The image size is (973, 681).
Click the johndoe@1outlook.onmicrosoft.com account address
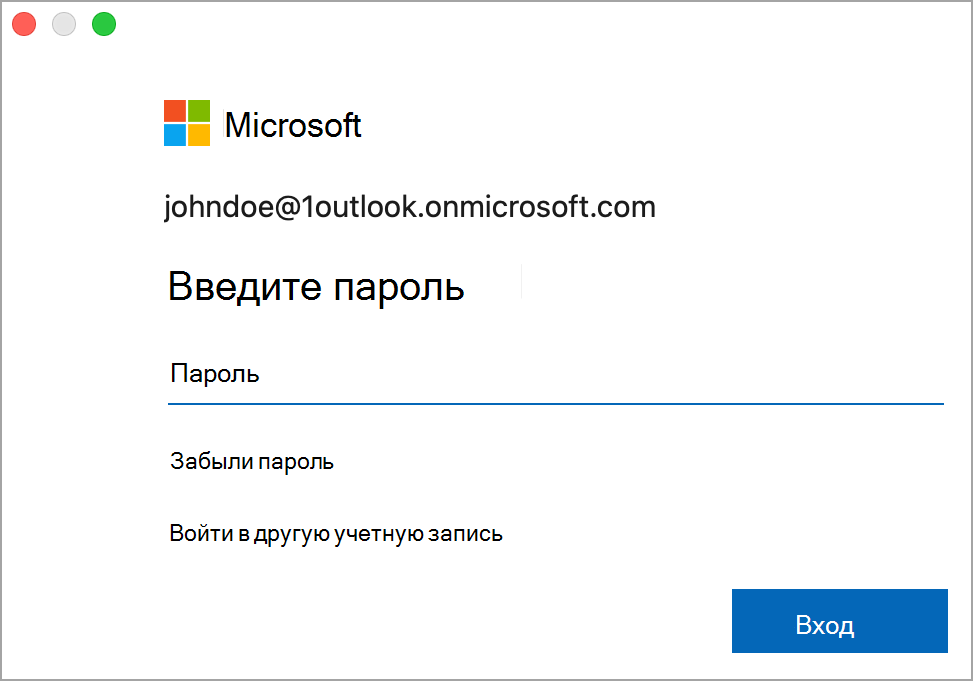(410, 207)
